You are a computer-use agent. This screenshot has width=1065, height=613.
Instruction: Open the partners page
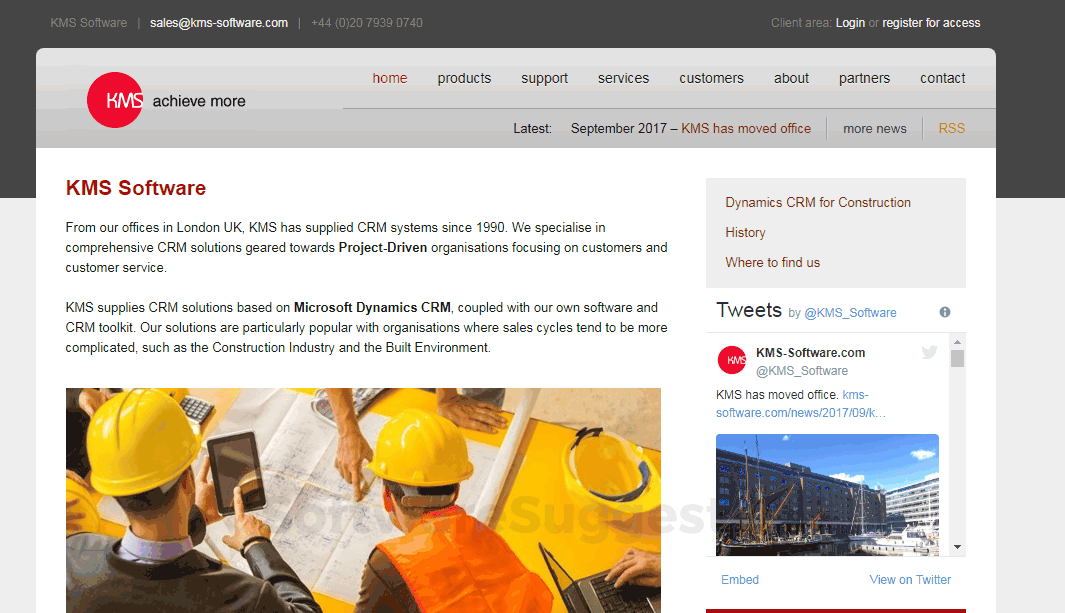point(864,78)
